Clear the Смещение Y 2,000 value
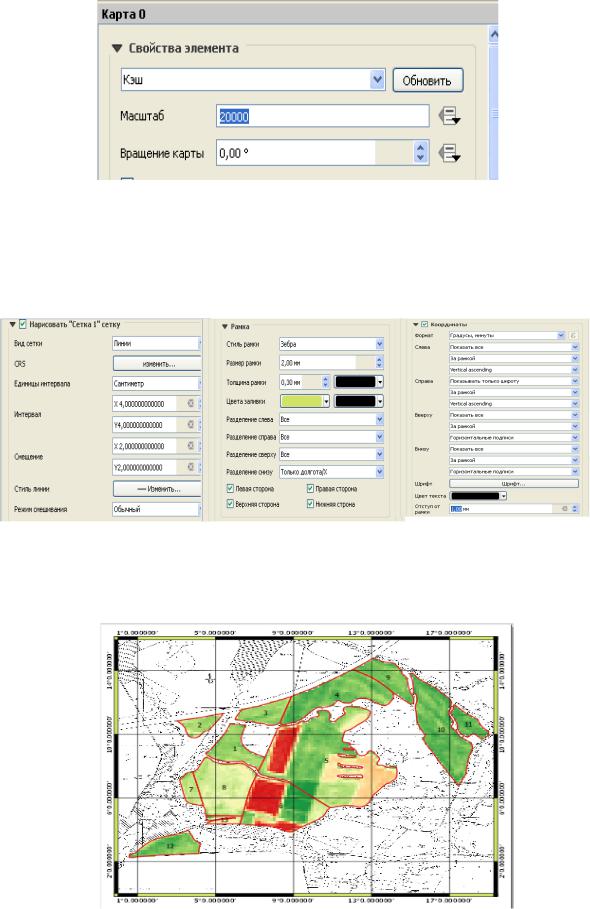 pos(190,467)
